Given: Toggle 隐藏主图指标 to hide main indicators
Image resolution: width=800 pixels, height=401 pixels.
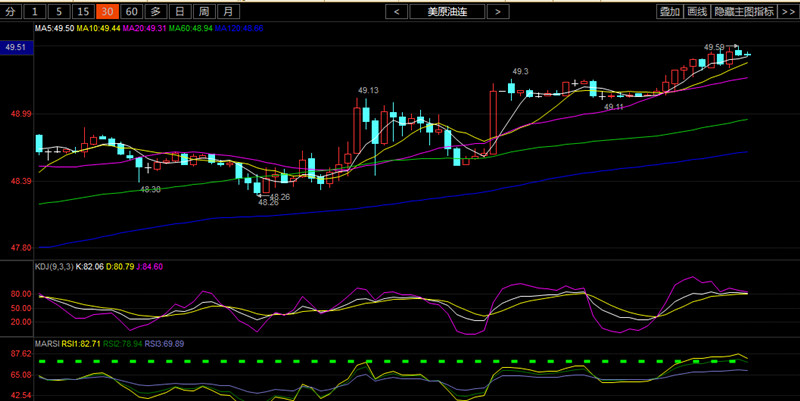Looking at the screenshot, I should pyautogui.click(x=743, y=12).
